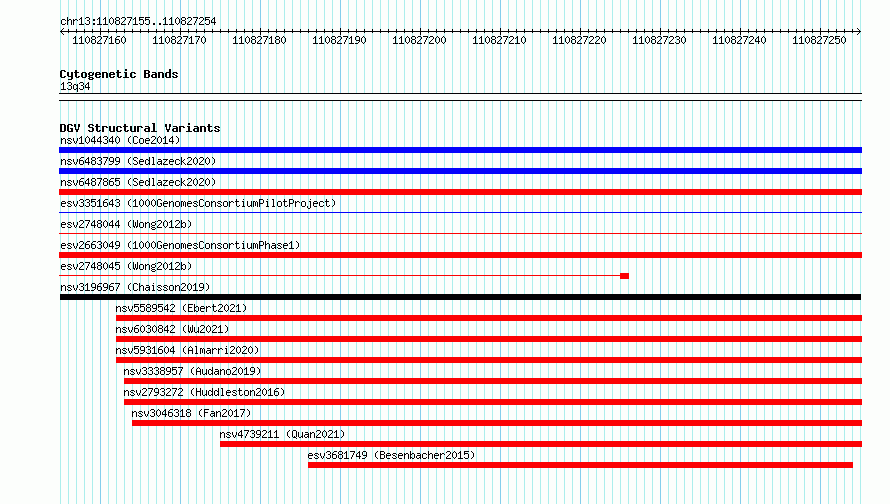Screen dimensions: 890x504
Task: Click the blue bar for nsv1044340
Action: (460, 150)
